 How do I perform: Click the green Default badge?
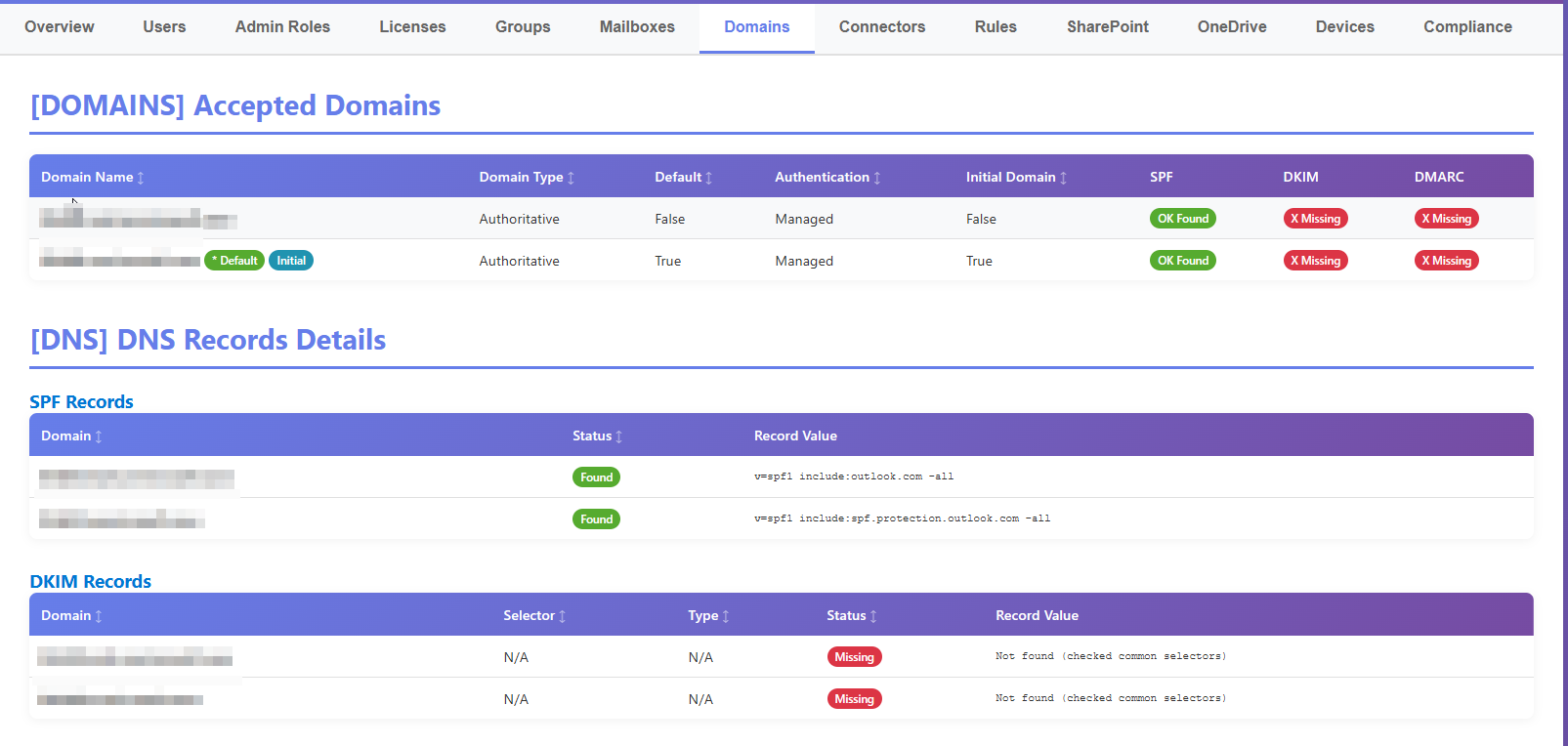click(234, 261)
